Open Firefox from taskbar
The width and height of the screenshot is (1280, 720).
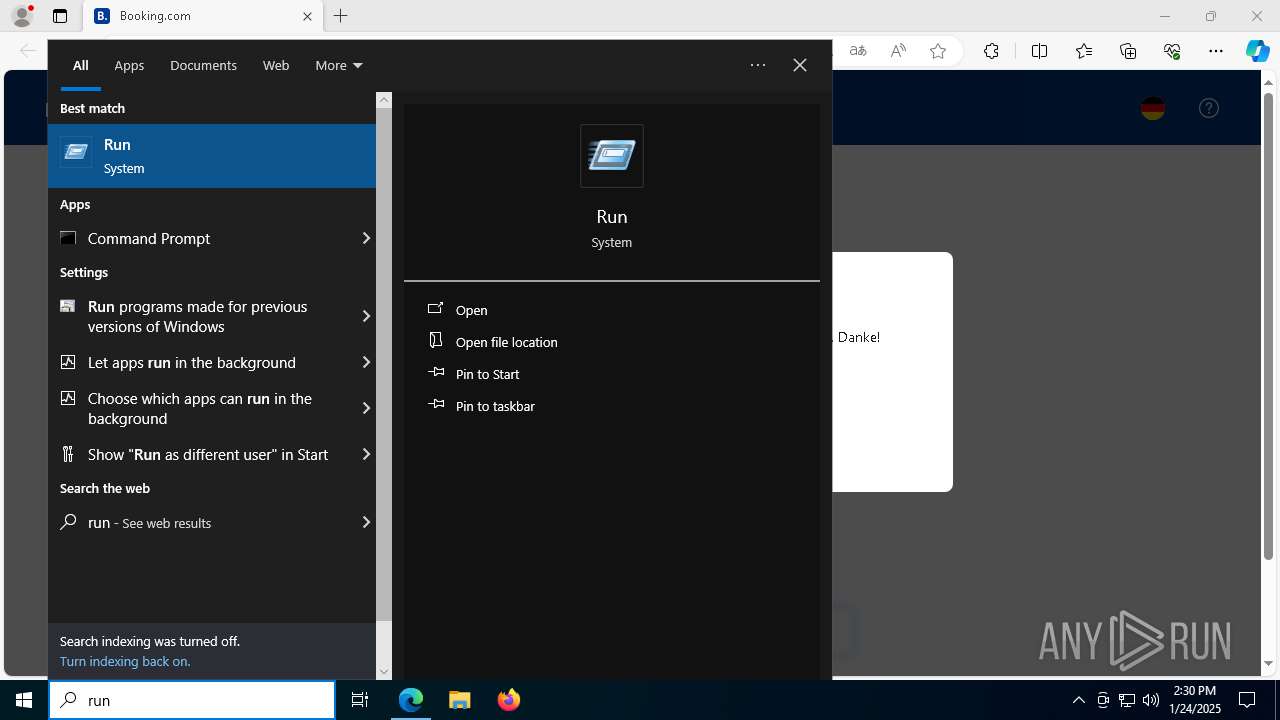tap(508, 700)
